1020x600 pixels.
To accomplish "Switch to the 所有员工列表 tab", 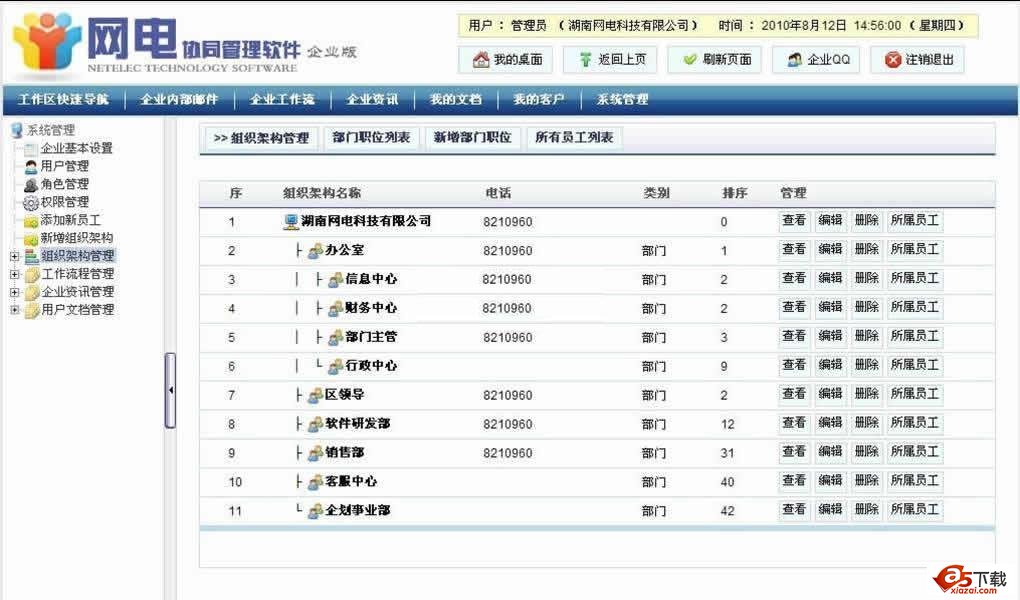I will [x=574, y=138].
